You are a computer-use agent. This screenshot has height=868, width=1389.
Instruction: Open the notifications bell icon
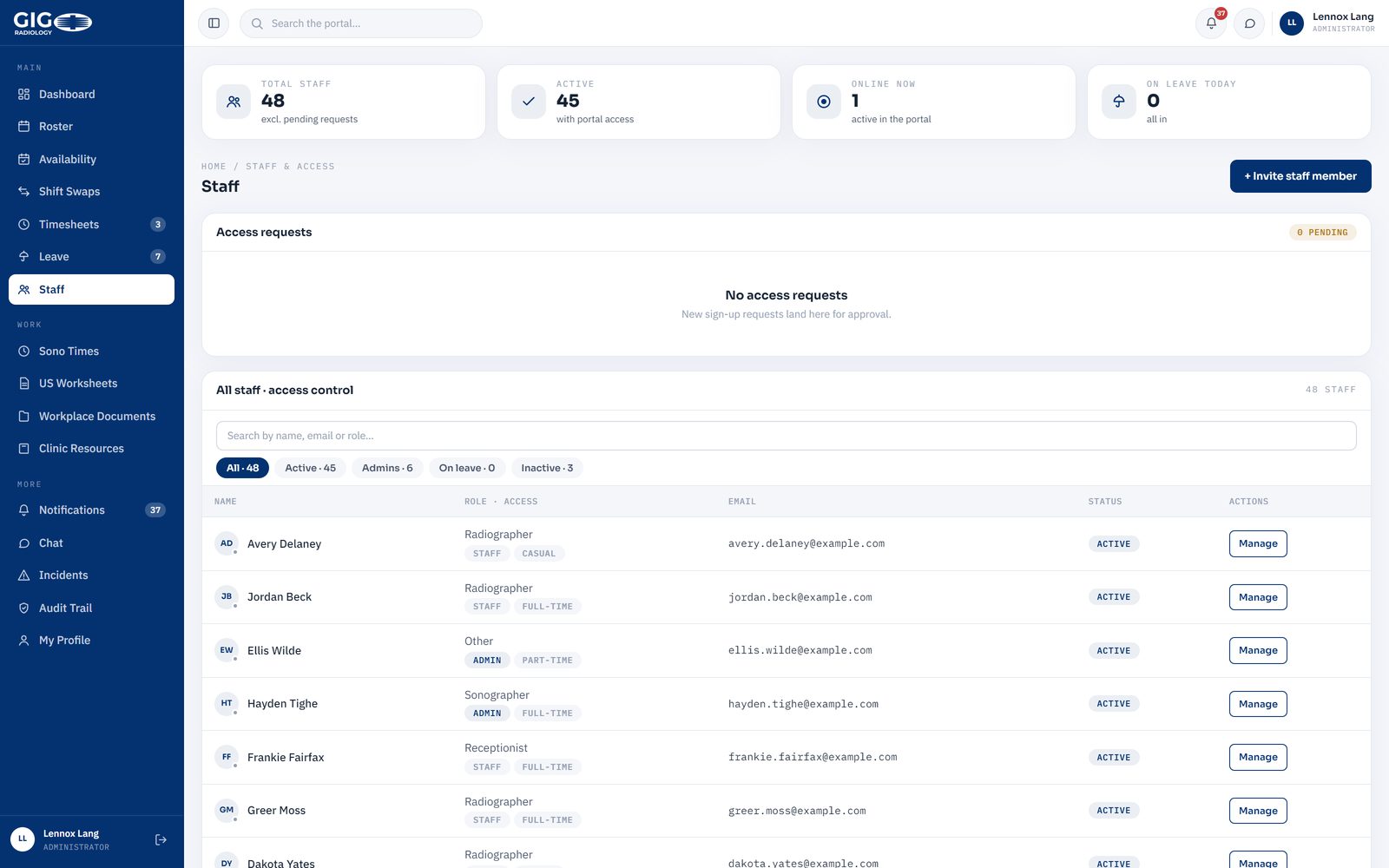click(1211, 23)
